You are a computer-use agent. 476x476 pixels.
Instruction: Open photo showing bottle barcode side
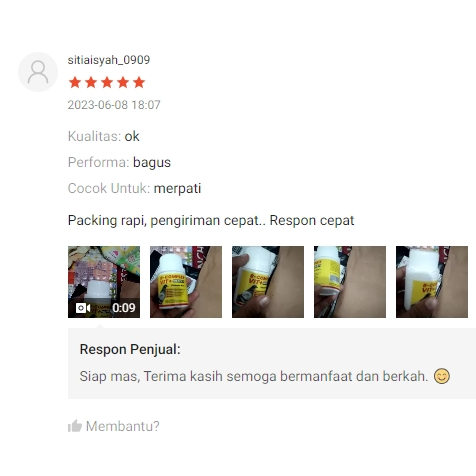click(350, 282)
